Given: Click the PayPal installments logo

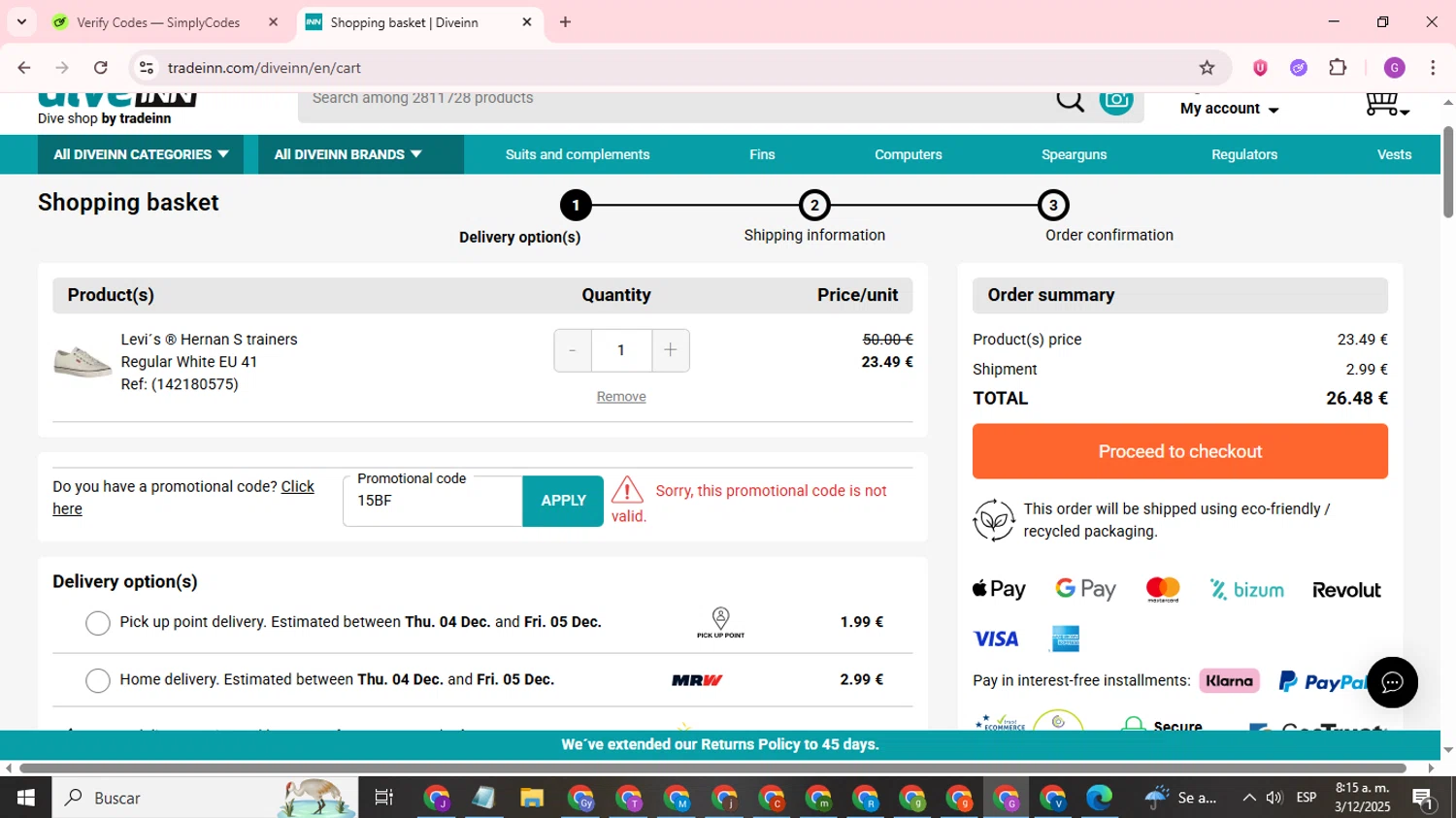Looking at the screenshot, I should click(1322, 682).
